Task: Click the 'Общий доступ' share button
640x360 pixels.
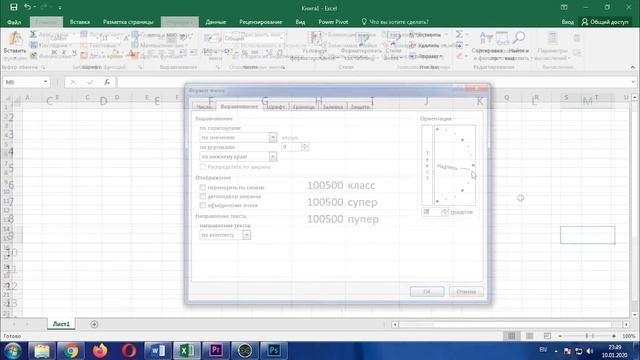Action: [x=605, y=22]
